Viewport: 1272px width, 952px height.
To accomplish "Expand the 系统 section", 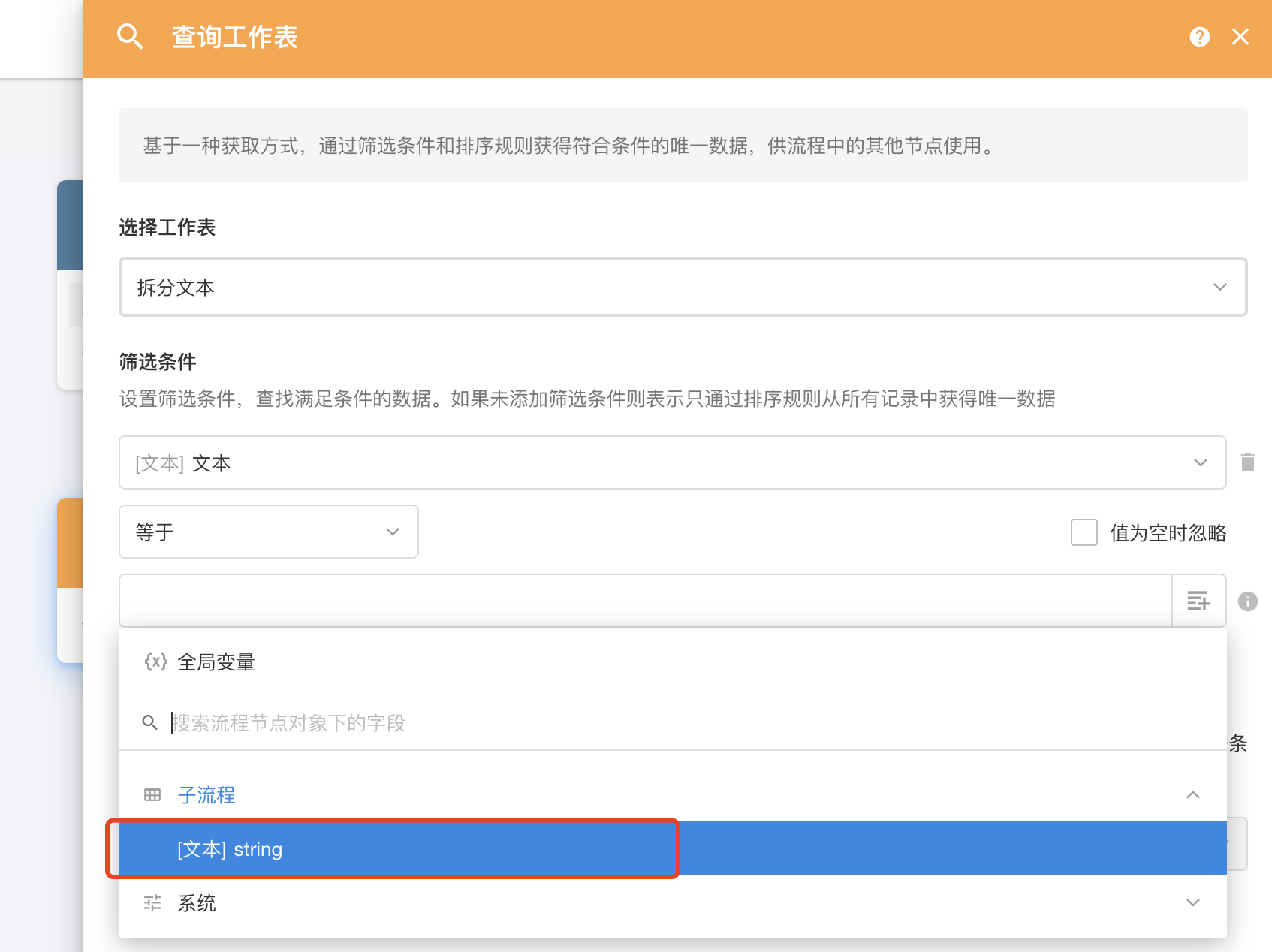I will click(x=1192, y=902).
